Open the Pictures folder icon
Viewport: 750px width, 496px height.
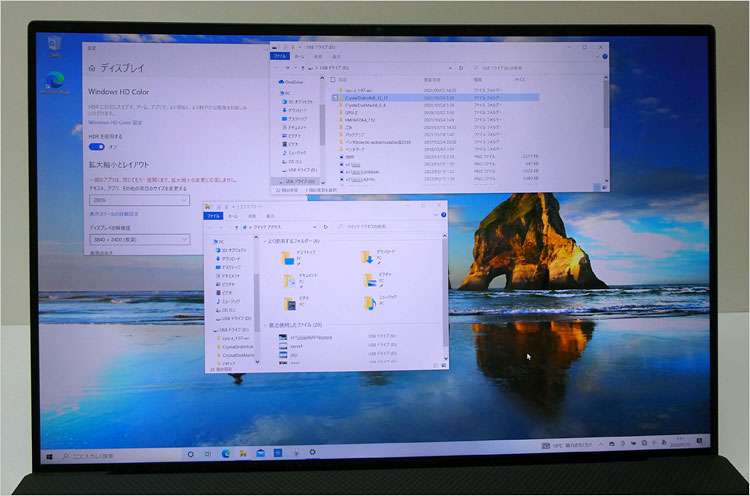tap(369, 281)
